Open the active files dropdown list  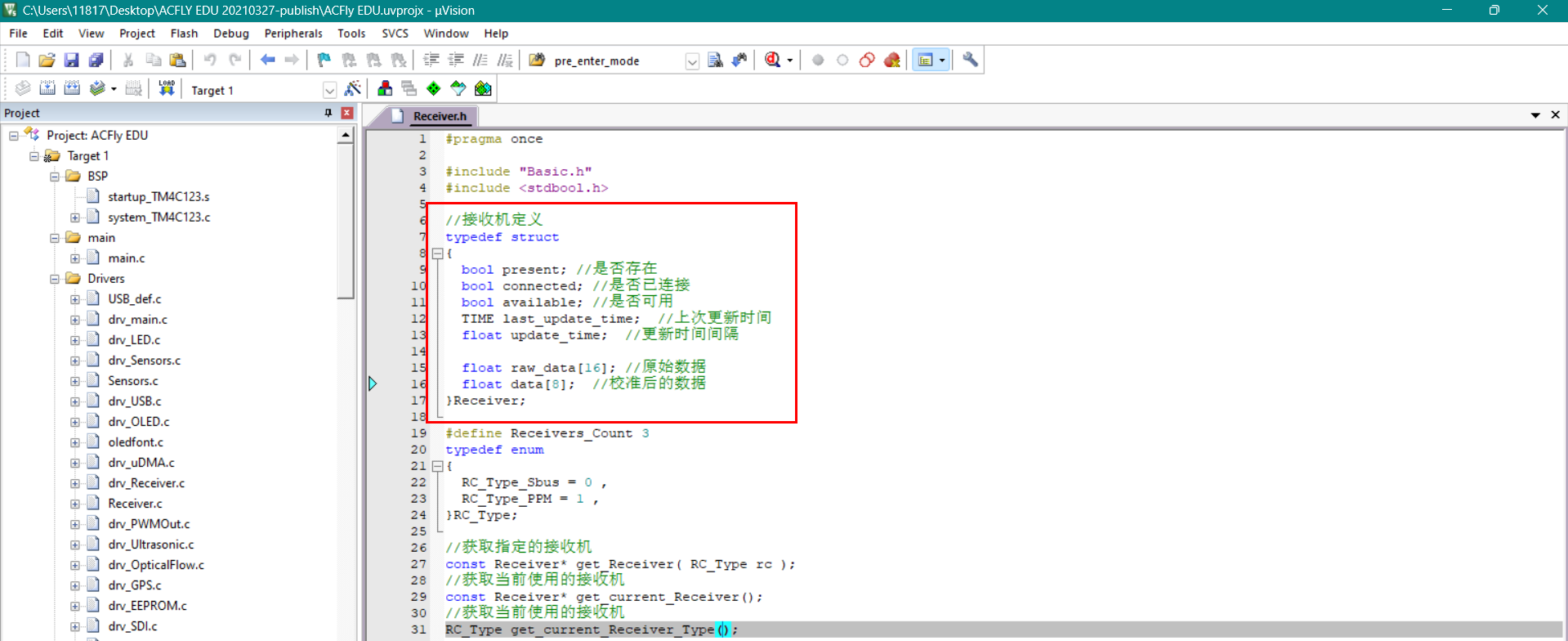pyautogui.click(x=1535, y=115)
